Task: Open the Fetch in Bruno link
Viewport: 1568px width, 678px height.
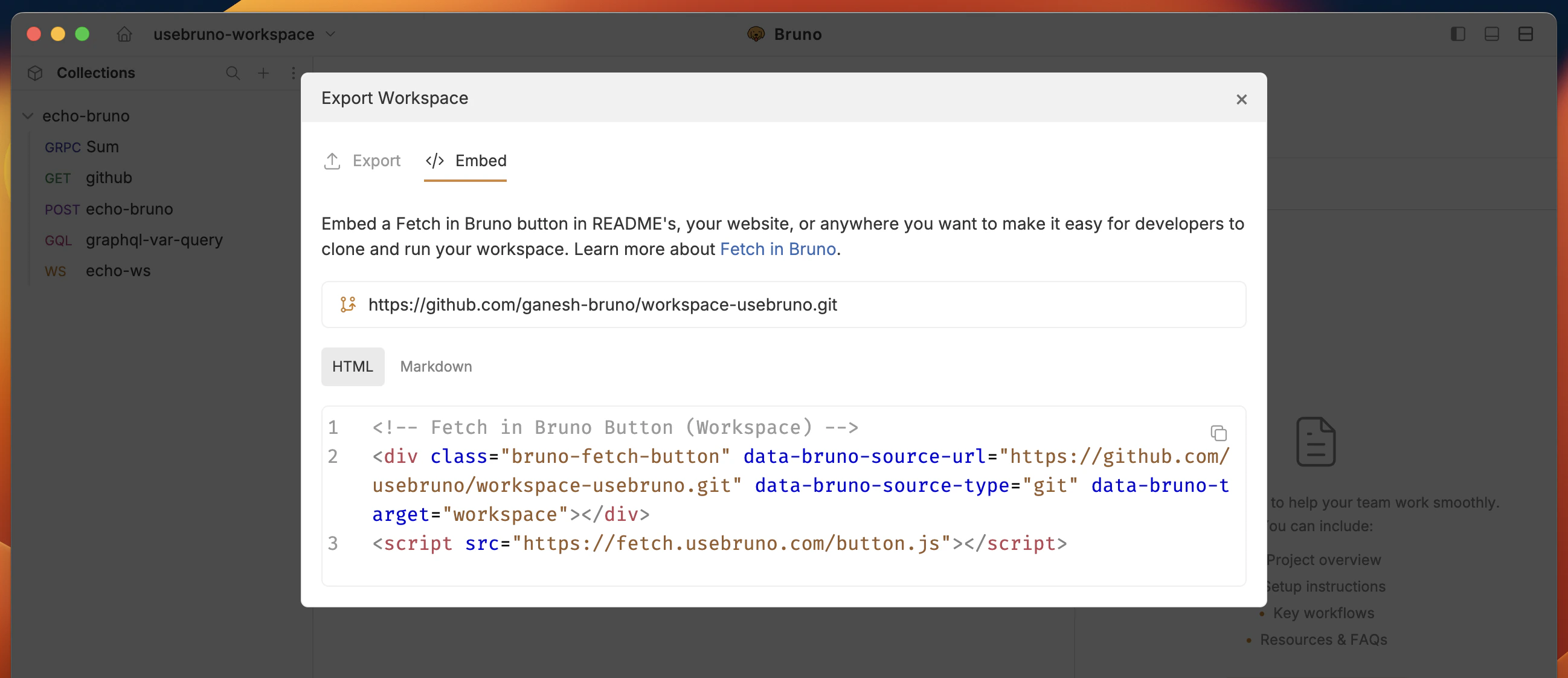Action: click(777, 248)
